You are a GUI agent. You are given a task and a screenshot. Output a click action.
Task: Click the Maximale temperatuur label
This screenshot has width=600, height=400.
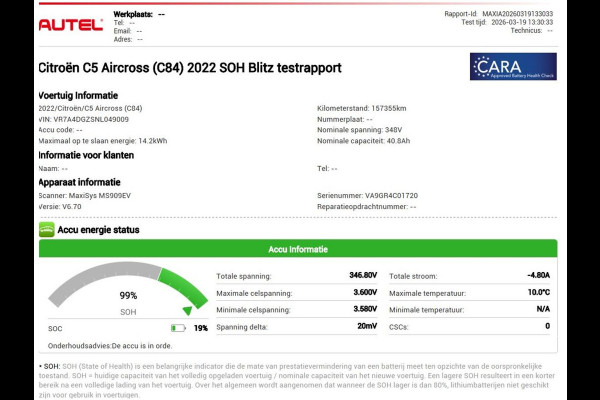tap(427, 294)
